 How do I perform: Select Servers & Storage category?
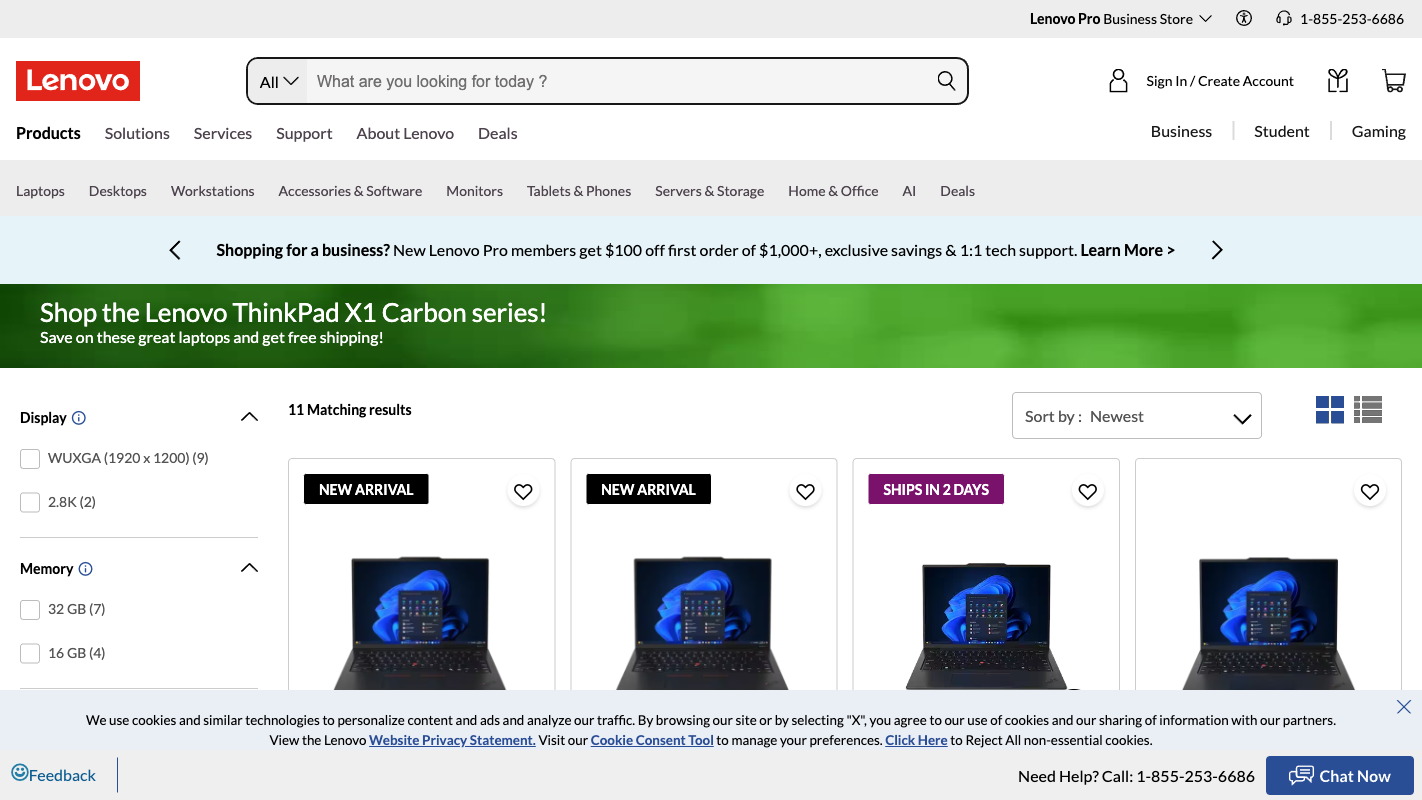709,191
